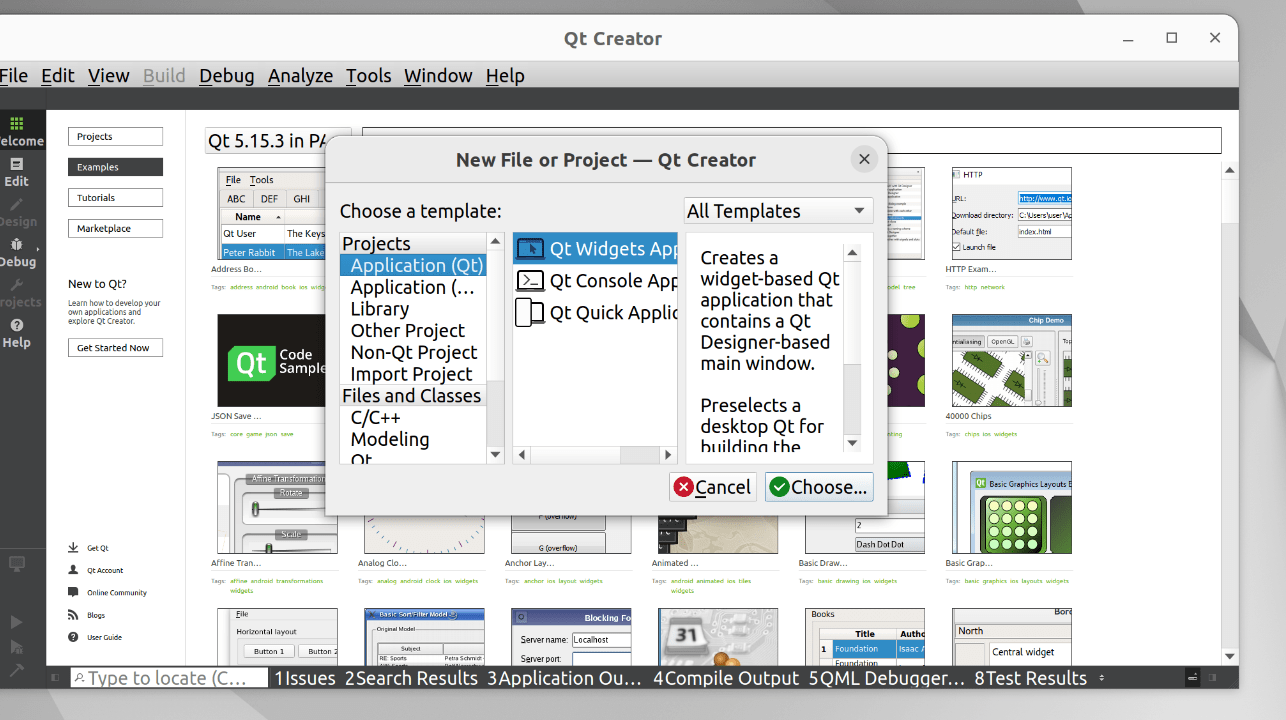Open the Debug menu
Screen dimensions: 1286x720
(227, 76)
